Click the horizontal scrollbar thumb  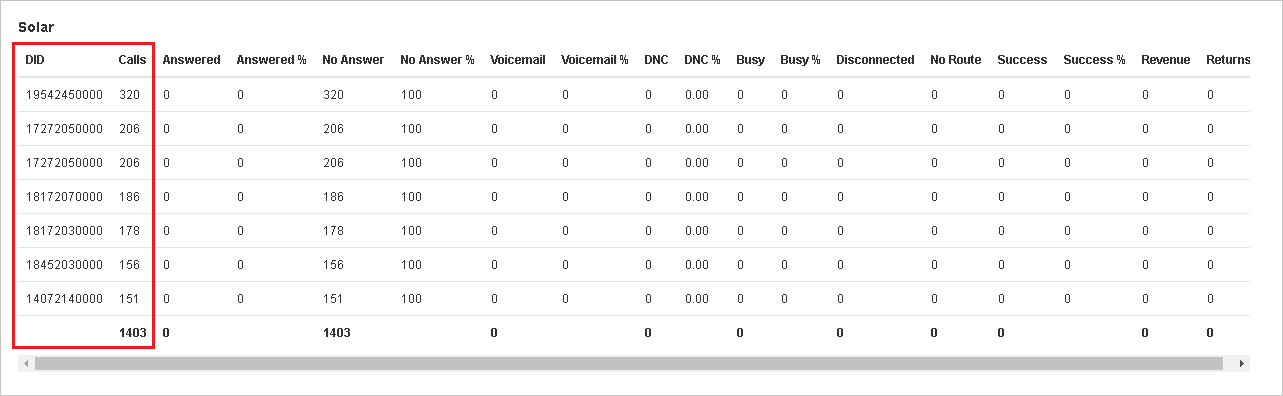point(628,364)
